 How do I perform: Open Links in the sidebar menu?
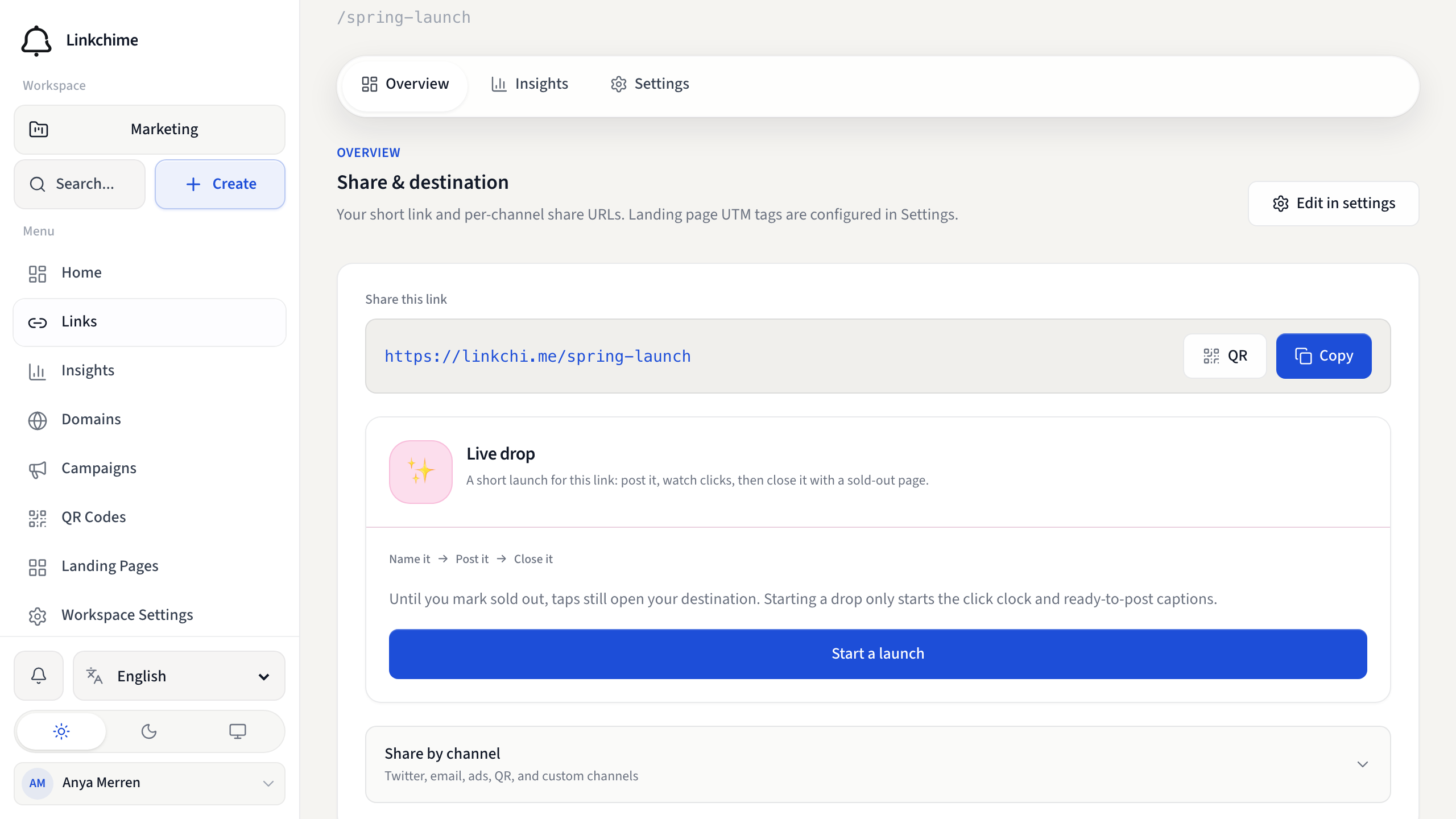click(x=150, y=322)
